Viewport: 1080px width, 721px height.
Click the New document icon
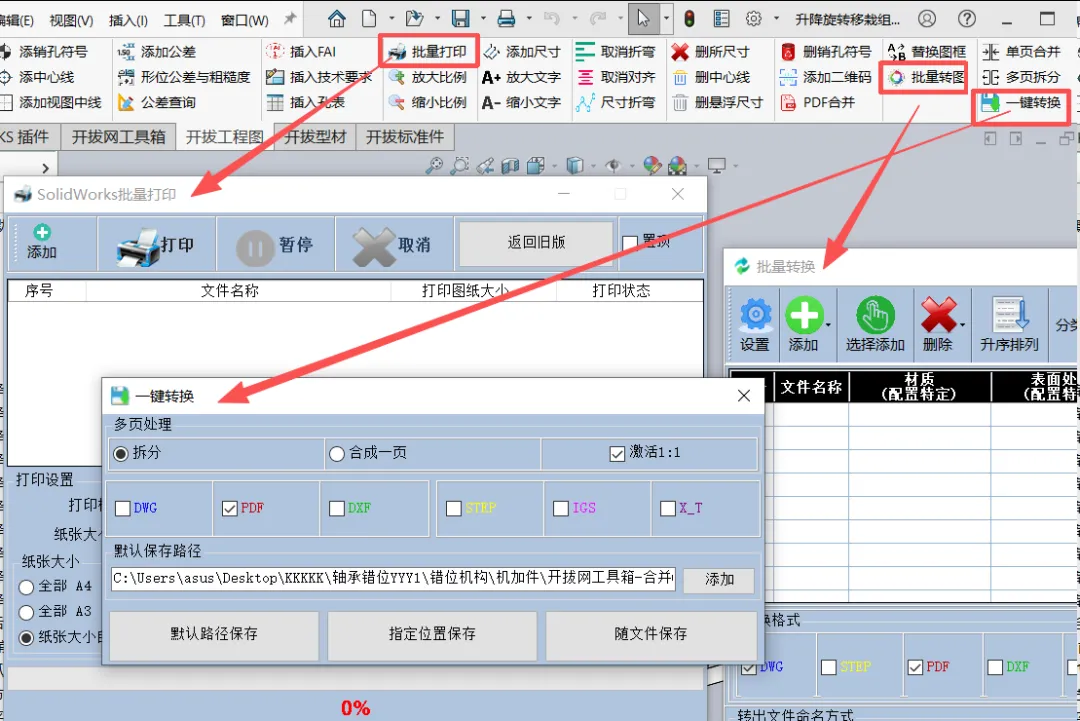[369, 19]
